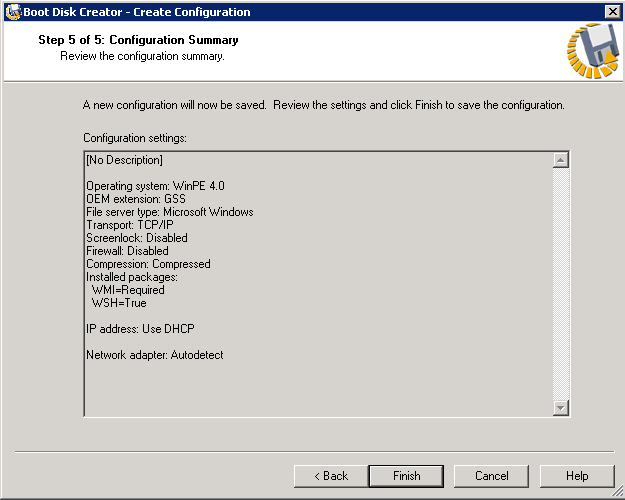
Task: Close the Create Configuration window
Action: coord(612,12)
